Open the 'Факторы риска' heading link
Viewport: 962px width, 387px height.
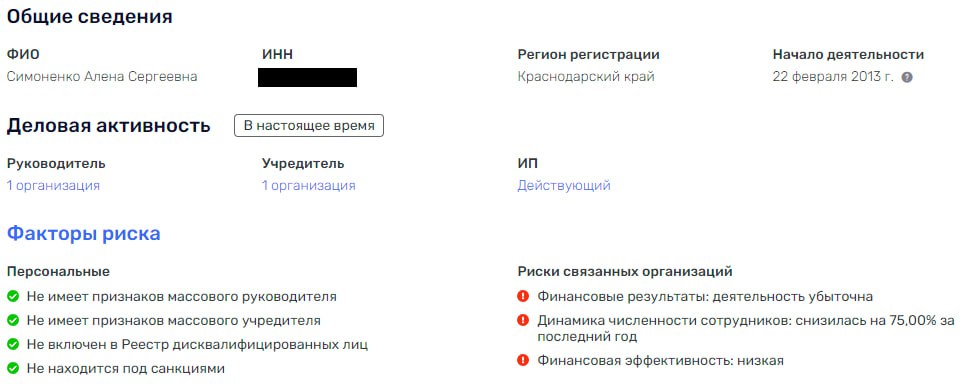(x=83, y=234)
